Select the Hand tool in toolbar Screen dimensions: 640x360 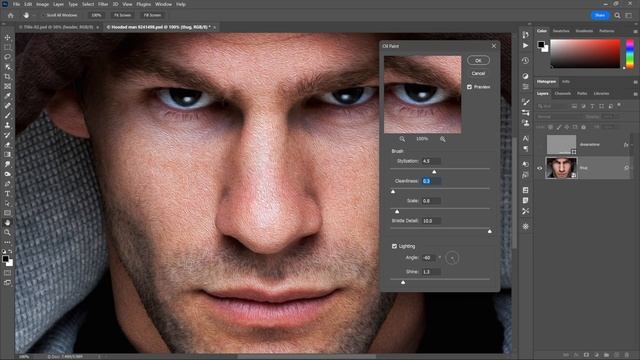coord(7,223)
